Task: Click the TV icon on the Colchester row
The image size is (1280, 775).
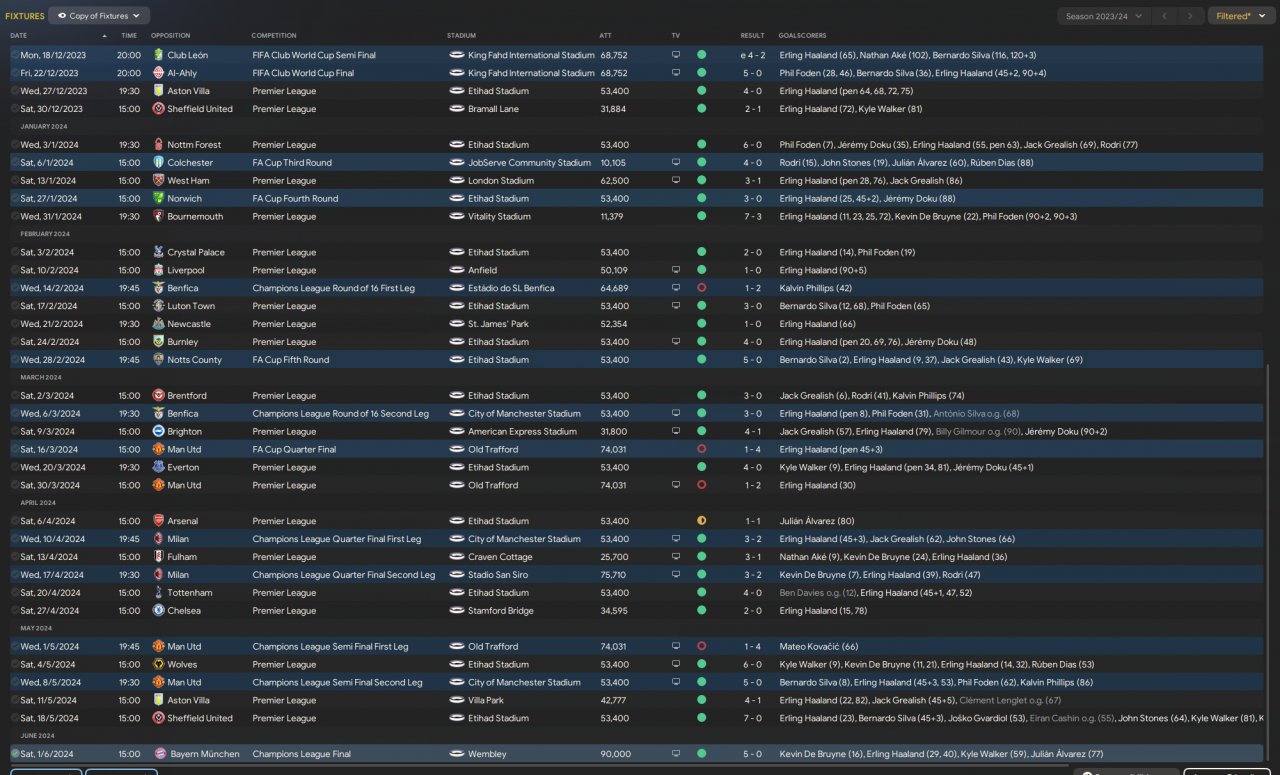Action: pyautogui.click(x=676, y=163)
